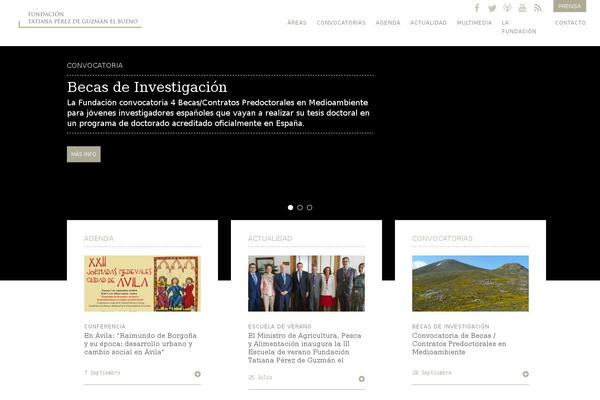Open the Multimedia menu item
This screenshot has width=600, height=400.
pos(474,22)
